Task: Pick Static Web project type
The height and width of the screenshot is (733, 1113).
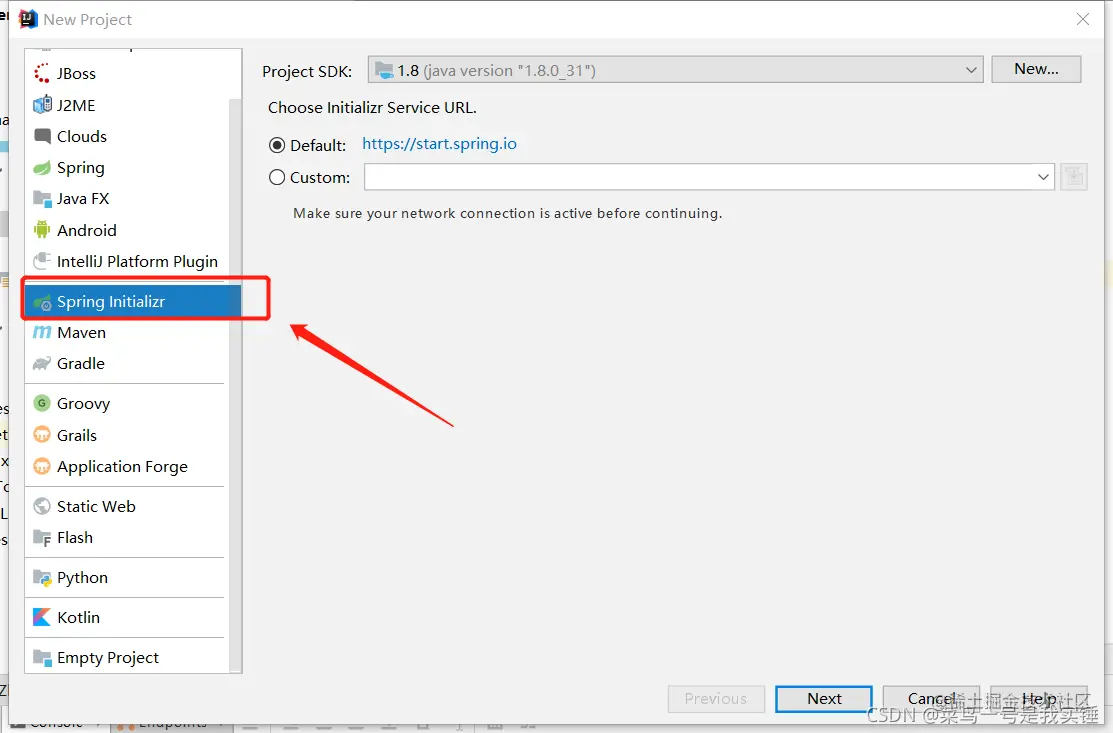Action: (127, 506)
